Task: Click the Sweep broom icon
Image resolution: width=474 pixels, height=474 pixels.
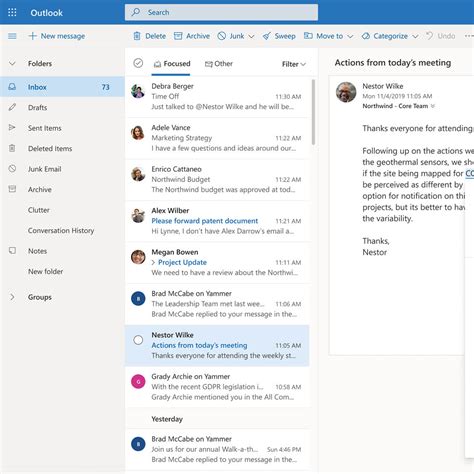Action: coord(266,36)
